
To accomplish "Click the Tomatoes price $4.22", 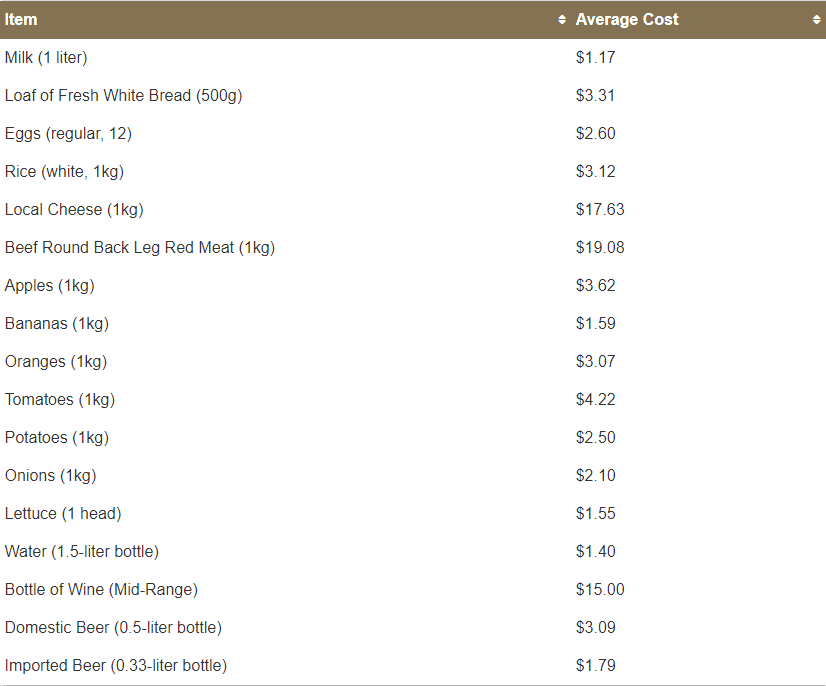I will [x=595, y=399].
